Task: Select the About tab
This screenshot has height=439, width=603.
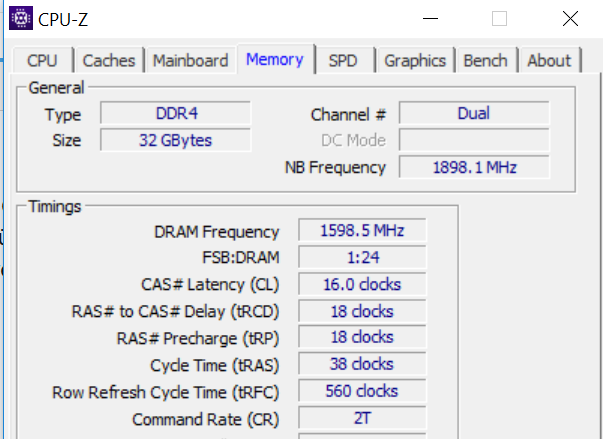Action: click(x=549, y=61)
